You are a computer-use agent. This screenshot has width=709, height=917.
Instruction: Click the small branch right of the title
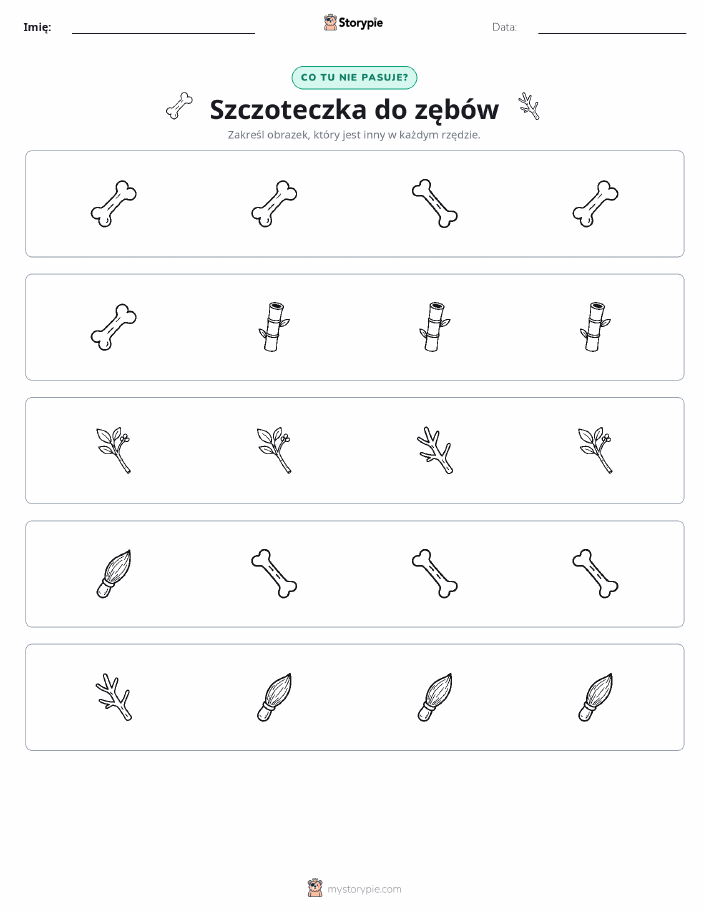pyautogui.click(x=529, y=106)
